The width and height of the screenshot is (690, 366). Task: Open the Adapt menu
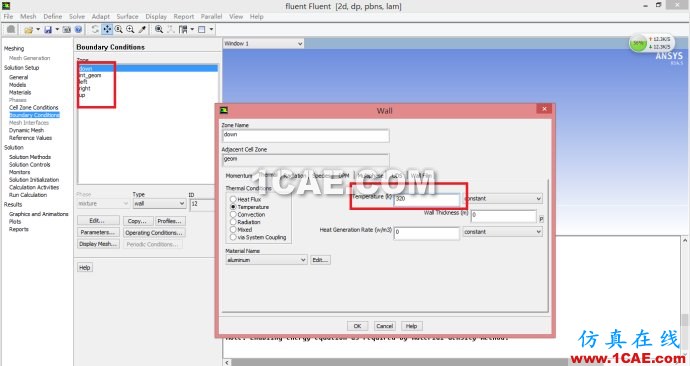coord(100,16)
